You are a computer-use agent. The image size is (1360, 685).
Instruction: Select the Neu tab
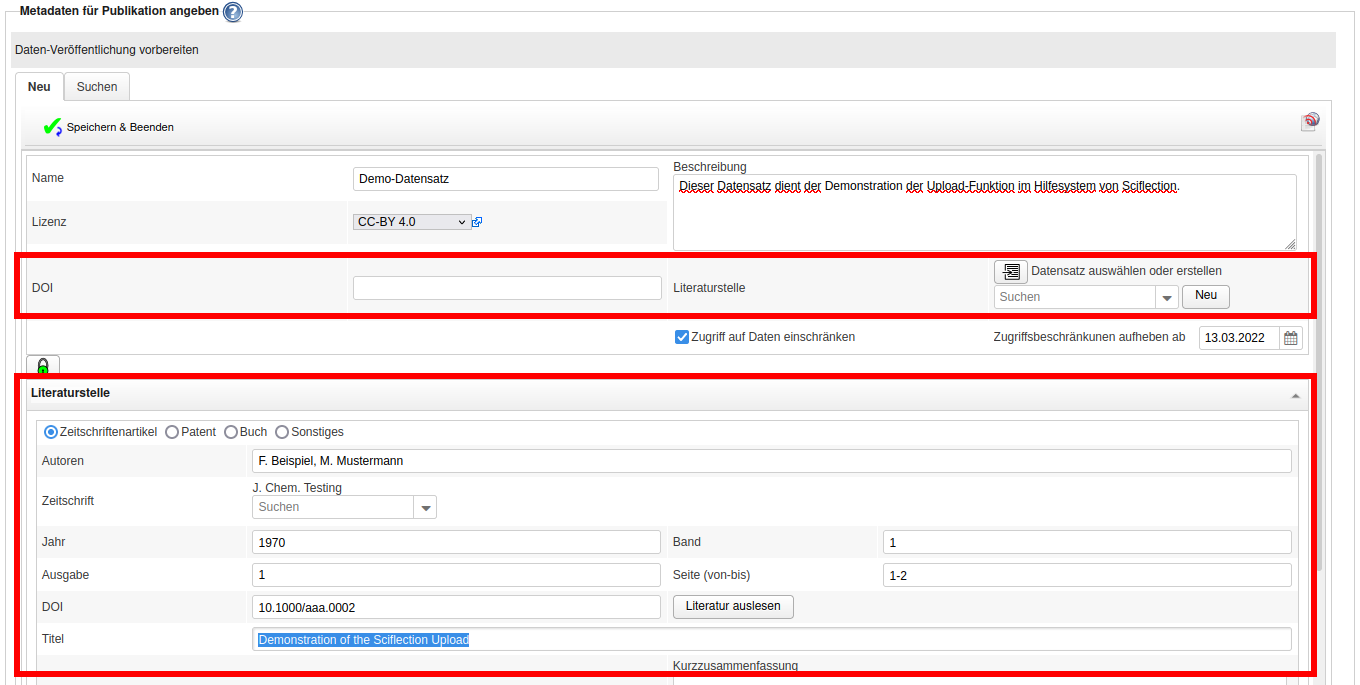tap(39, 87)
